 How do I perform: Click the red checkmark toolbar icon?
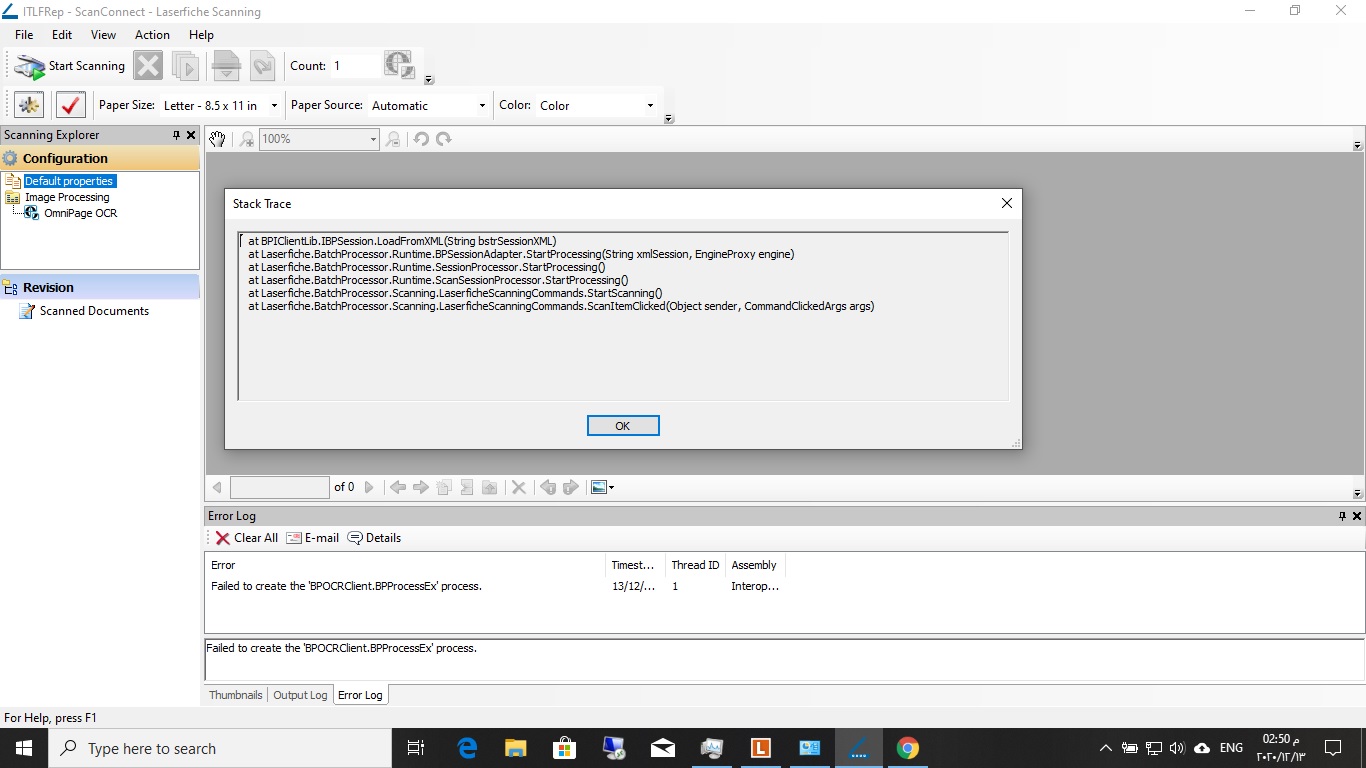[x=71, y=105]
